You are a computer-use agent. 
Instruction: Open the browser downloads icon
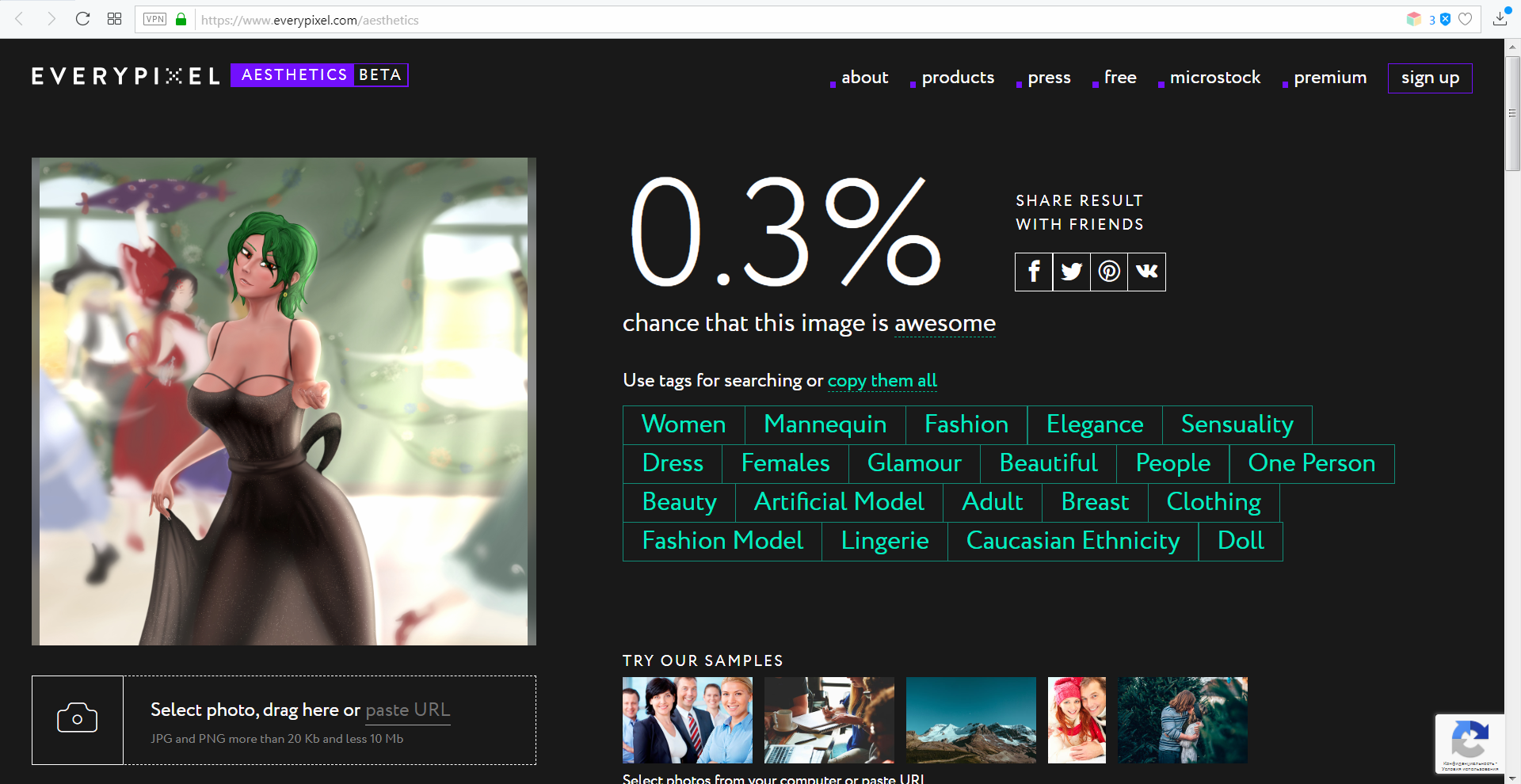(1500, 19)
